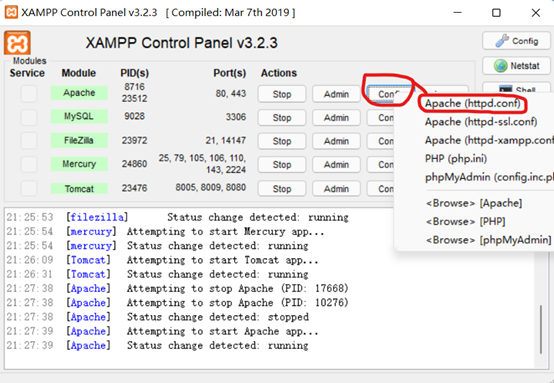
Task: Click the Tomcat ports 8005, 8009, 8080
Action: [x=211, y=187]
